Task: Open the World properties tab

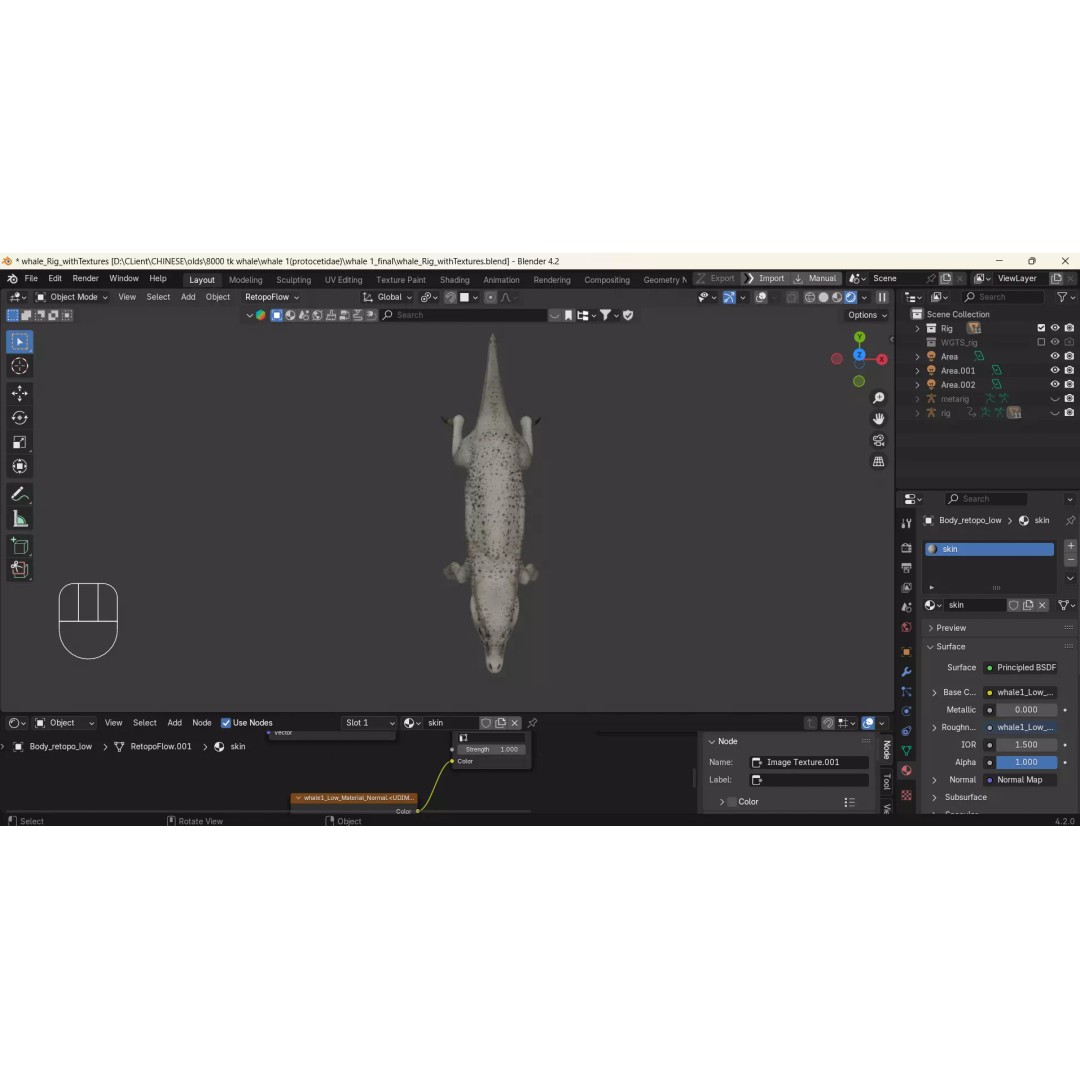Action: pyautogui.click(x=906, y=627)
